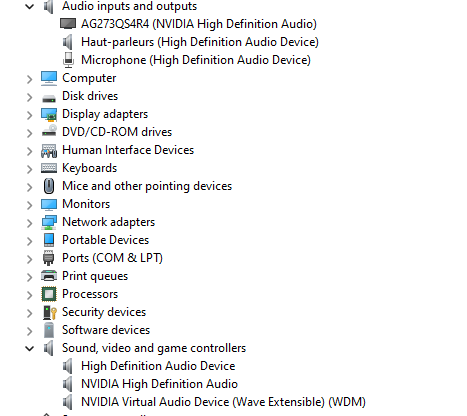Click the Human Interface Devices icon

(x=49, y=150)
